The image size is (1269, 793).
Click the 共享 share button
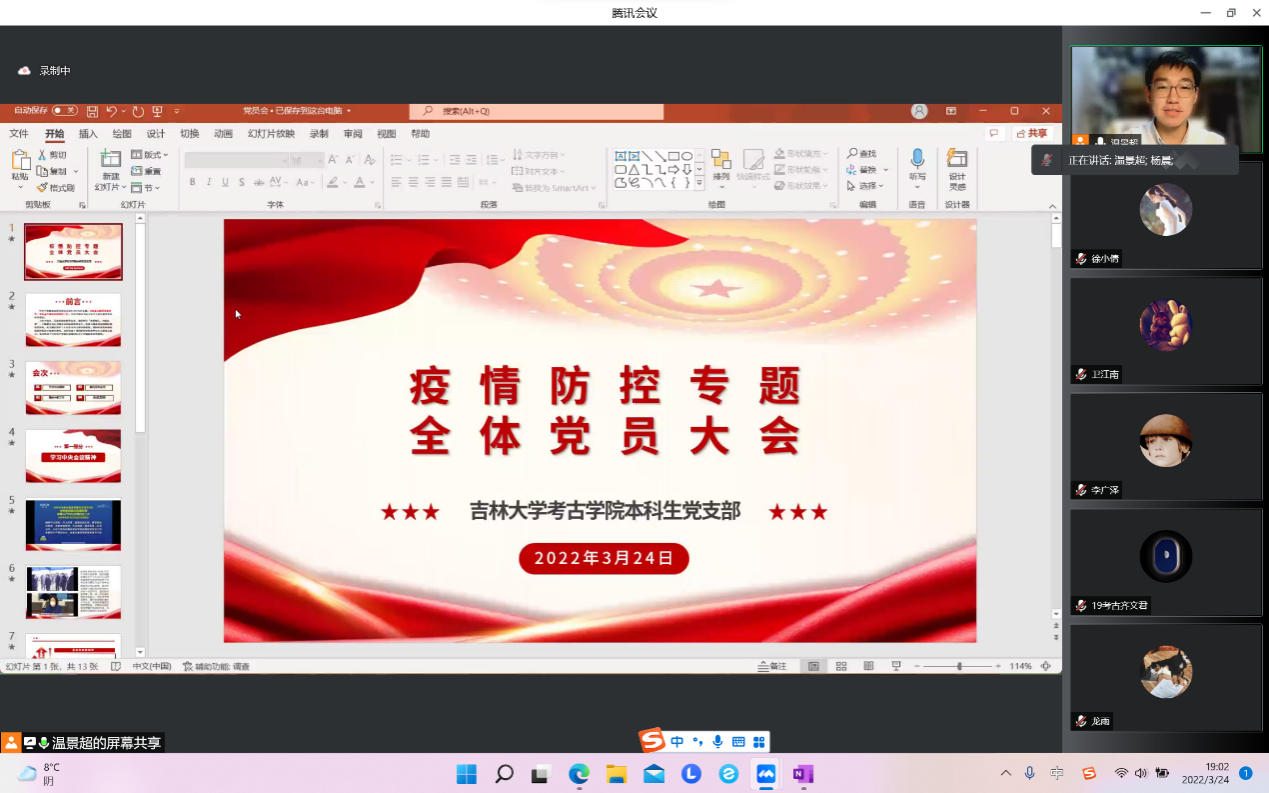[x=1033, y=134]
